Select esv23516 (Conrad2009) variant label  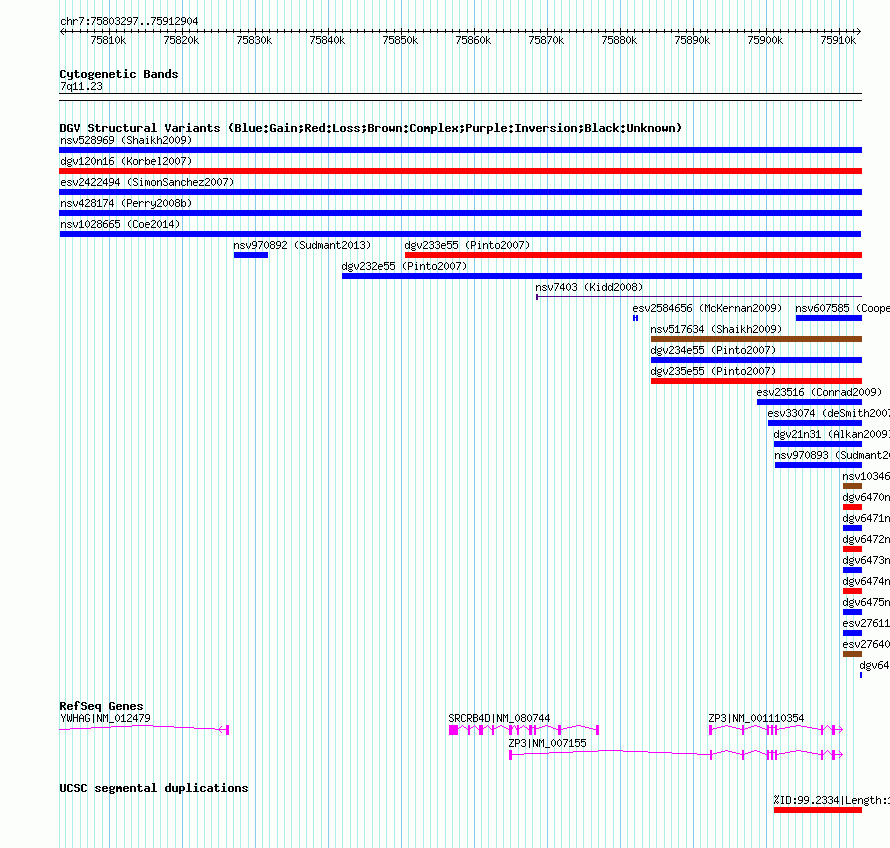(819, 392)
